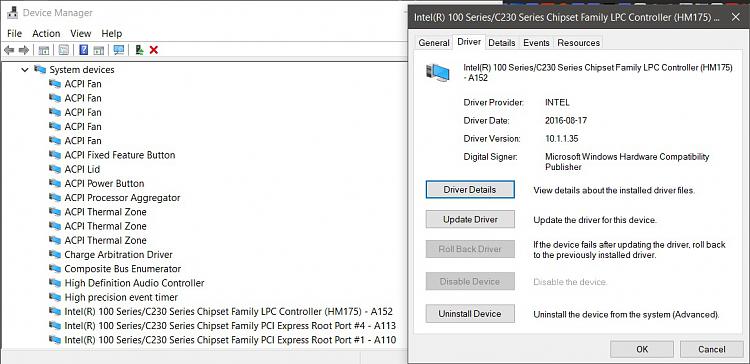Click the System devices category icon
The height and width of the screenshot is (364, 750).
(x=40, y=70)
